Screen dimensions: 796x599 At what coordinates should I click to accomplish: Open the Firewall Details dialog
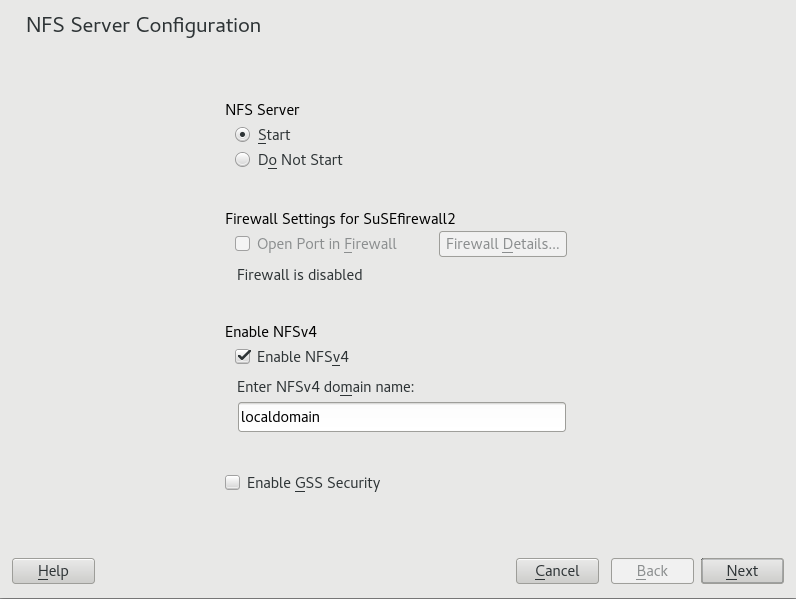click(x=502, y=244)
